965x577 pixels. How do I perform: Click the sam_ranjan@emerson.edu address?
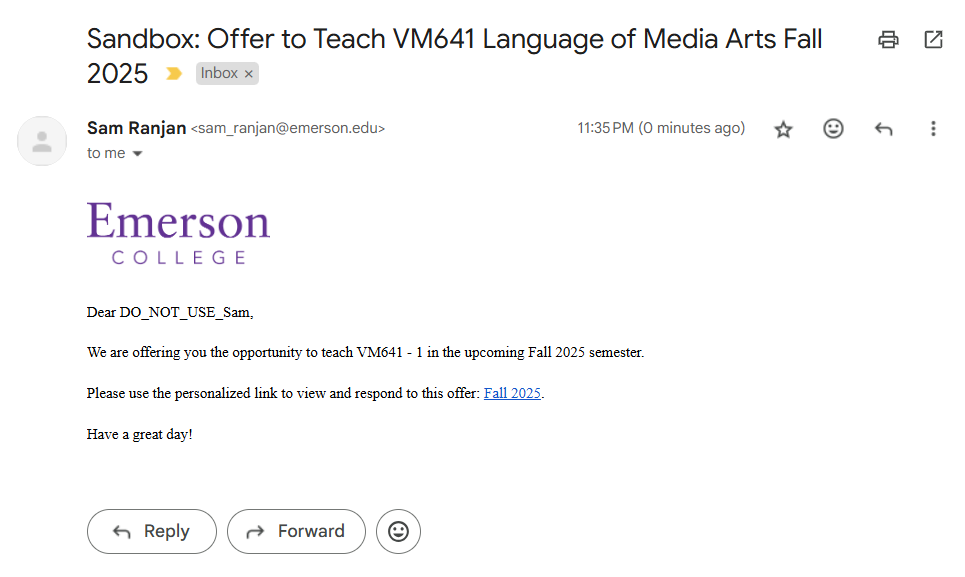(288, 128)
